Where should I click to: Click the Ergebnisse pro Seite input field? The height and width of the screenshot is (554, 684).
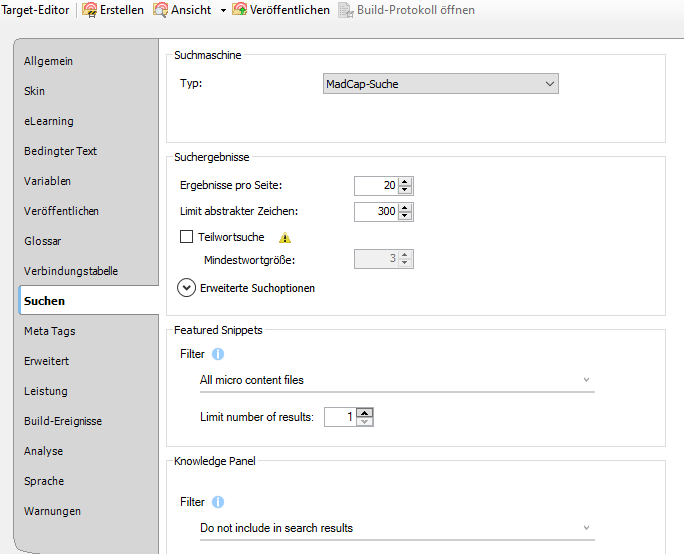(x=376, y=185)
